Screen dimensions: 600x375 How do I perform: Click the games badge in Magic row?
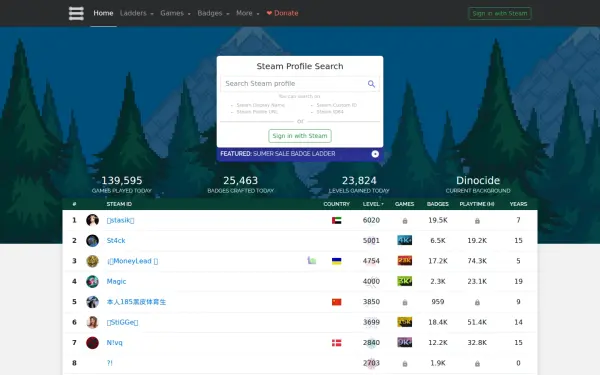click(x=404, y=281)
